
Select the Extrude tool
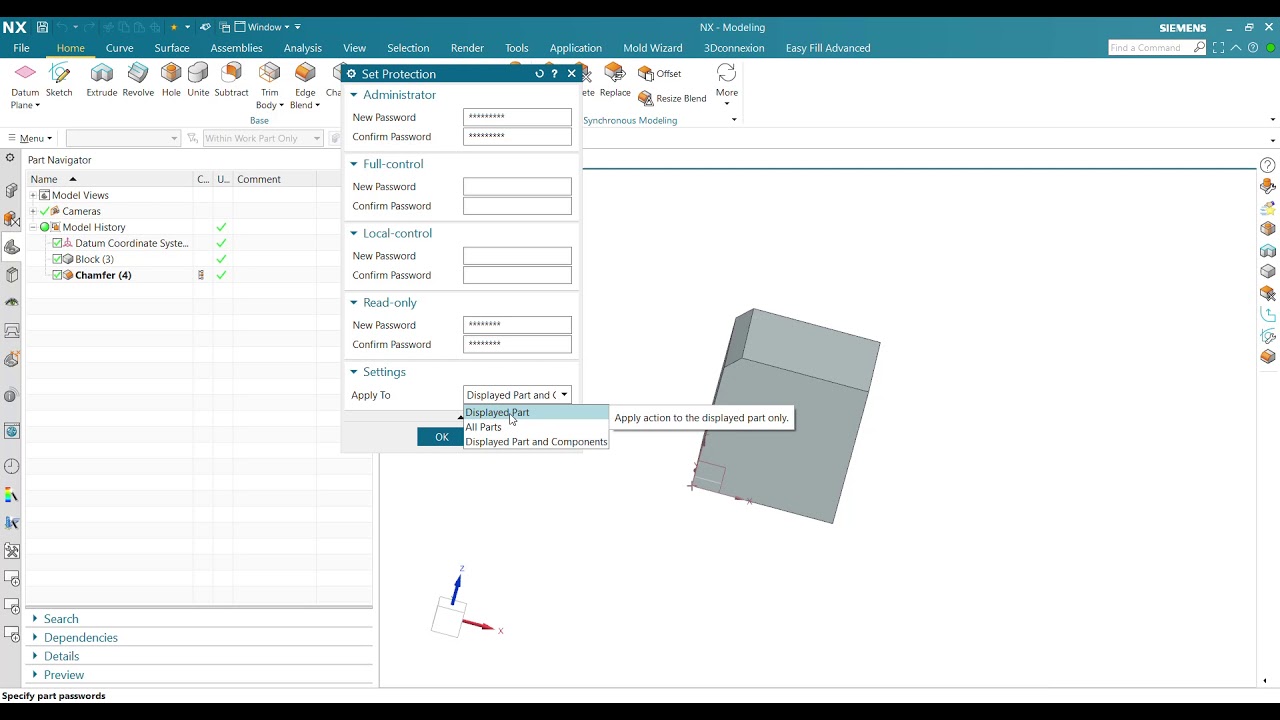(x=102, y=79)
